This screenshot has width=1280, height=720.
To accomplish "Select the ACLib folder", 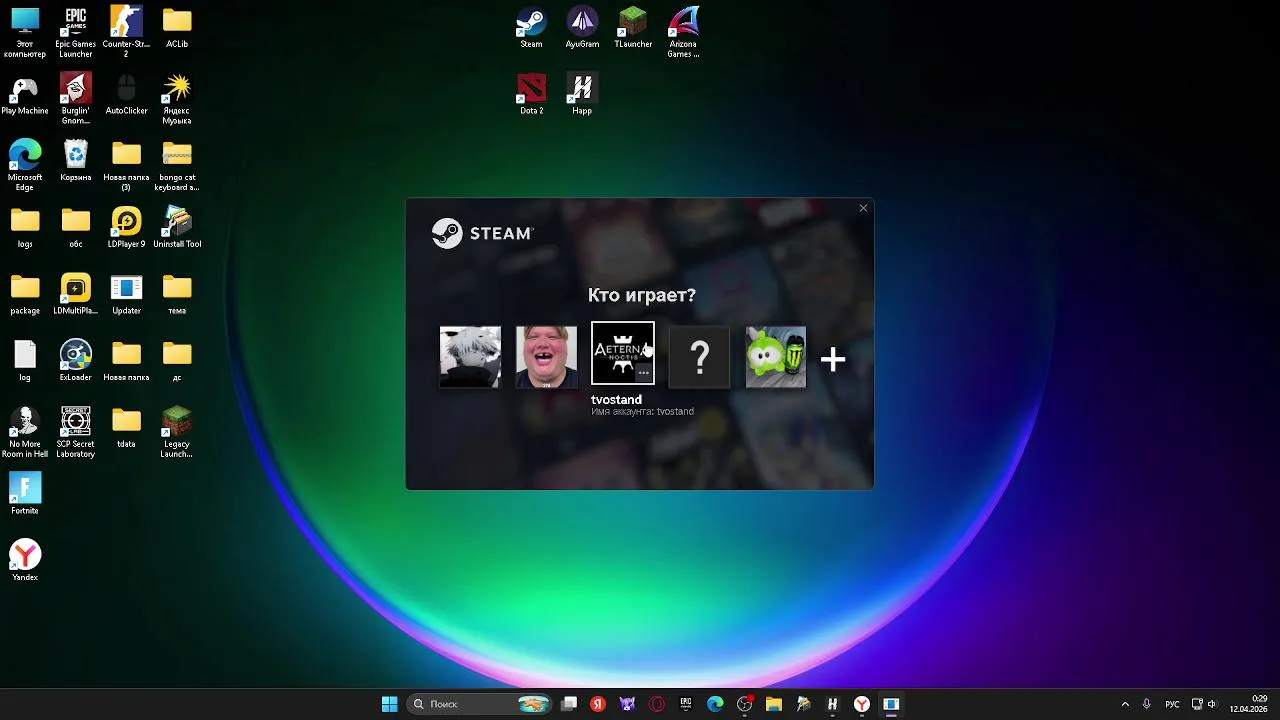I will click(177, 28).
